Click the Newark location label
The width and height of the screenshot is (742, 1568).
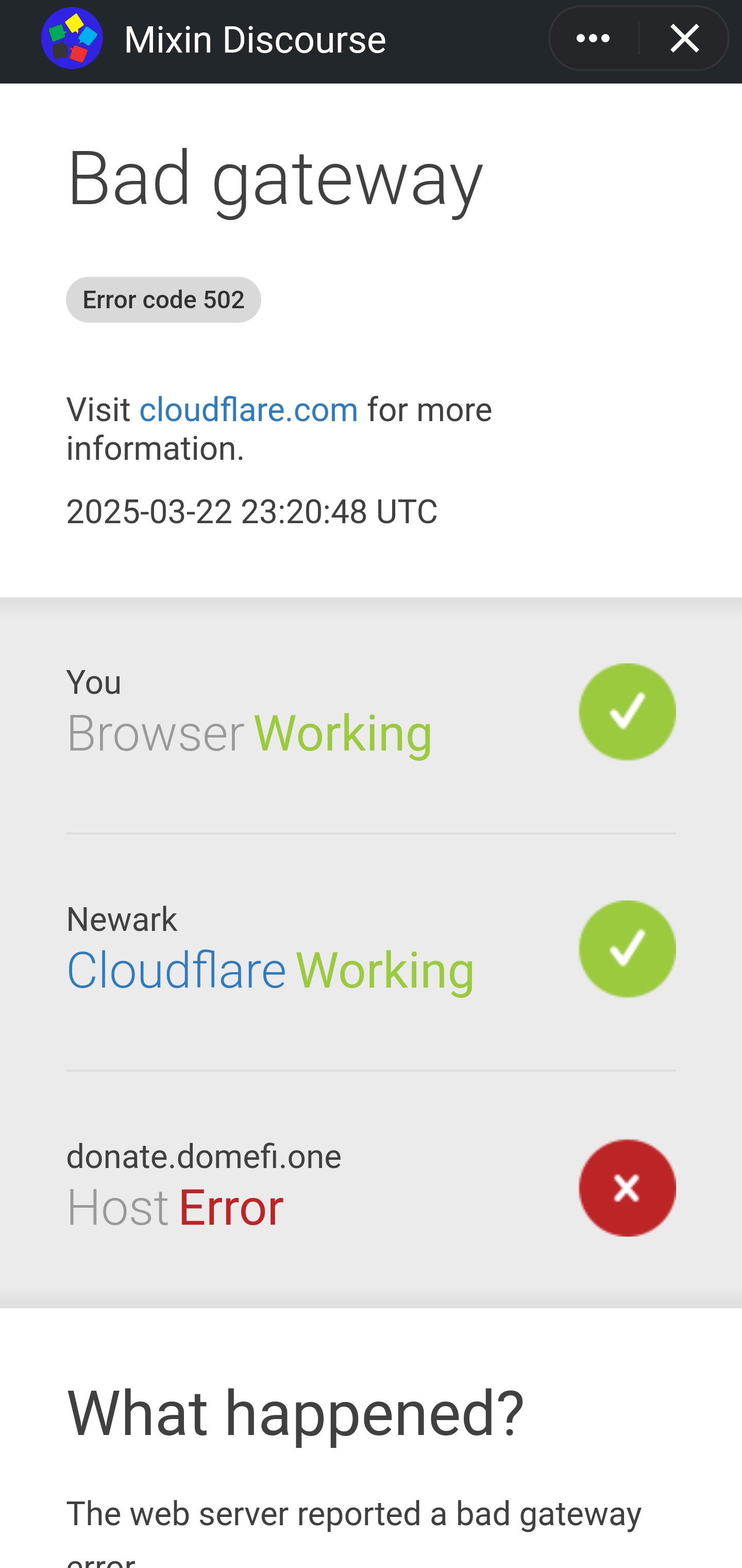[x=122, y=919]
